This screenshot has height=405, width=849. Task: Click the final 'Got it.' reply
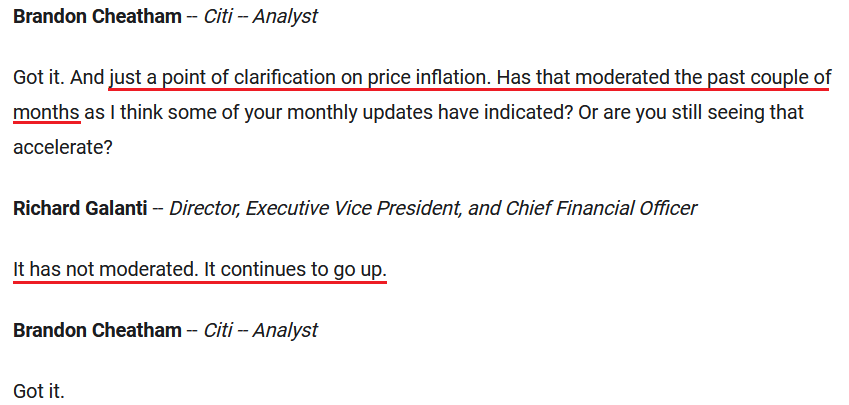(38, 390)
